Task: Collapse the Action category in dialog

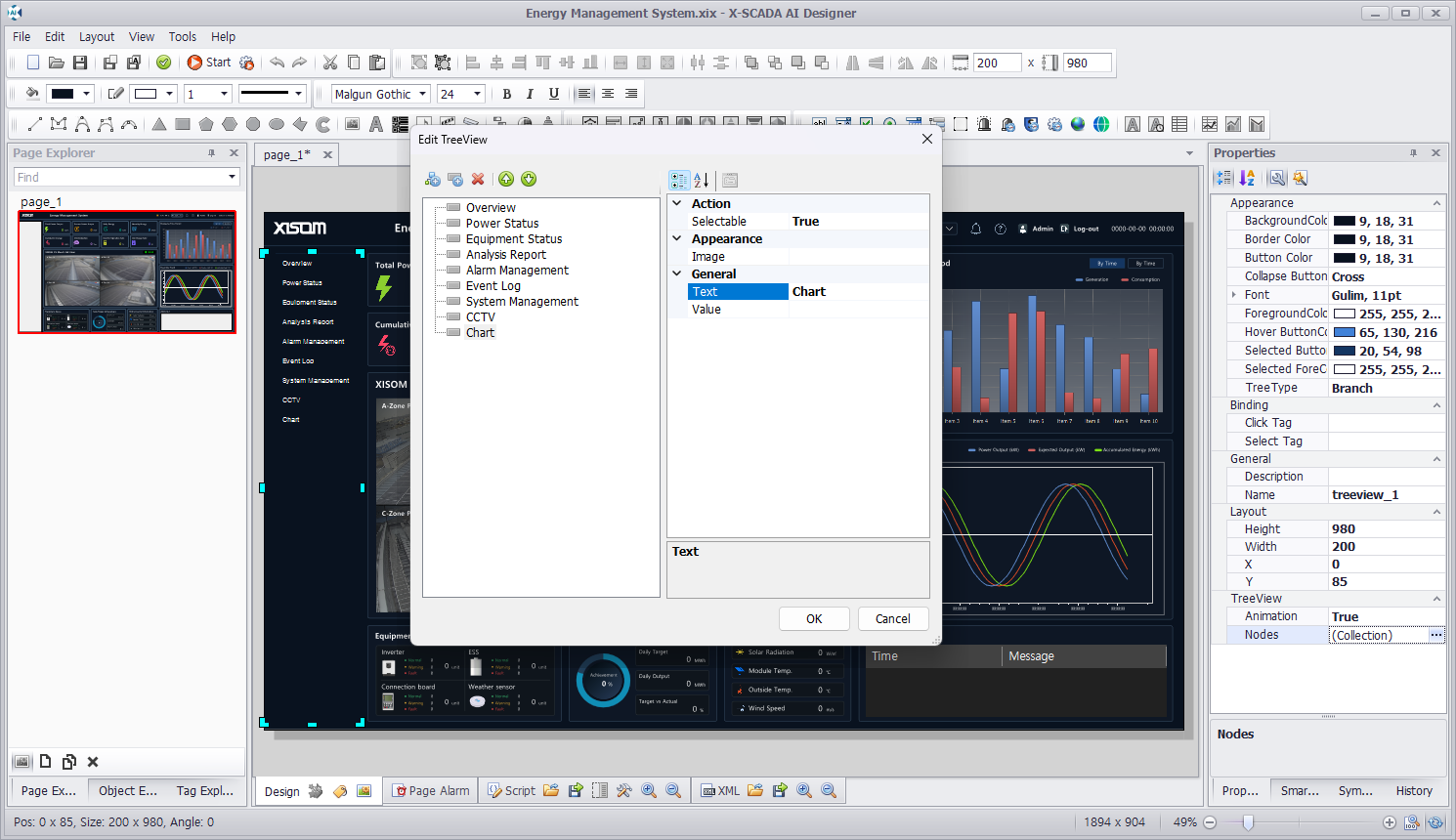Action: [x=676, y=203]
